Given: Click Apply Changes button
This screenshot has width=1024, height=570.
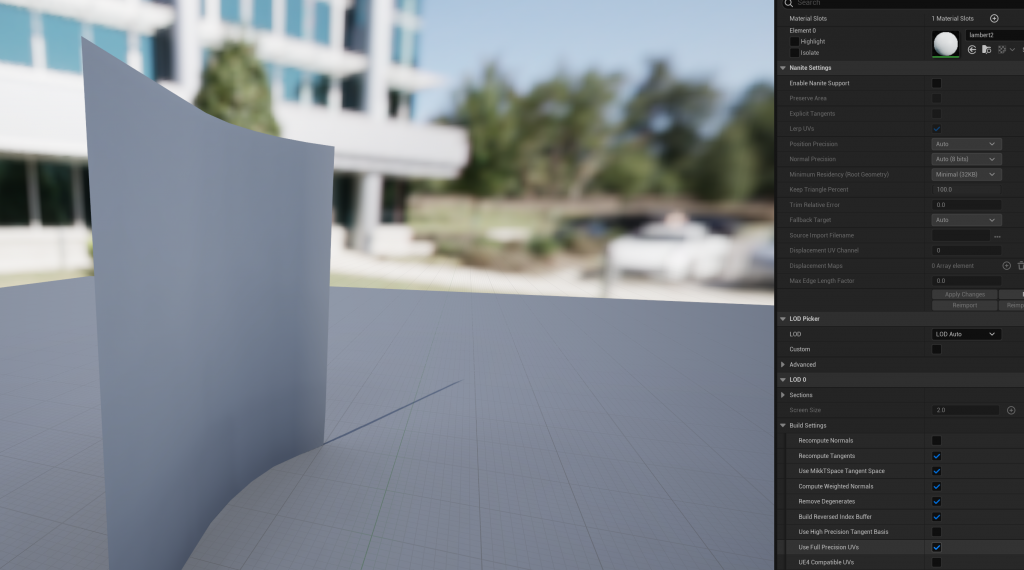Looking at the screenshot, I should point(965,294).
